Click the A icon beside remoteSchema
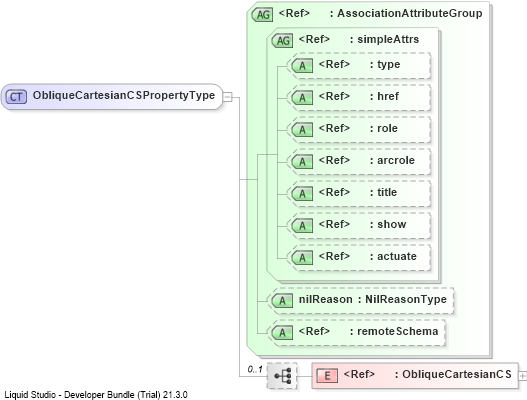Screen dimensions: 527x400 coord(282,332)
